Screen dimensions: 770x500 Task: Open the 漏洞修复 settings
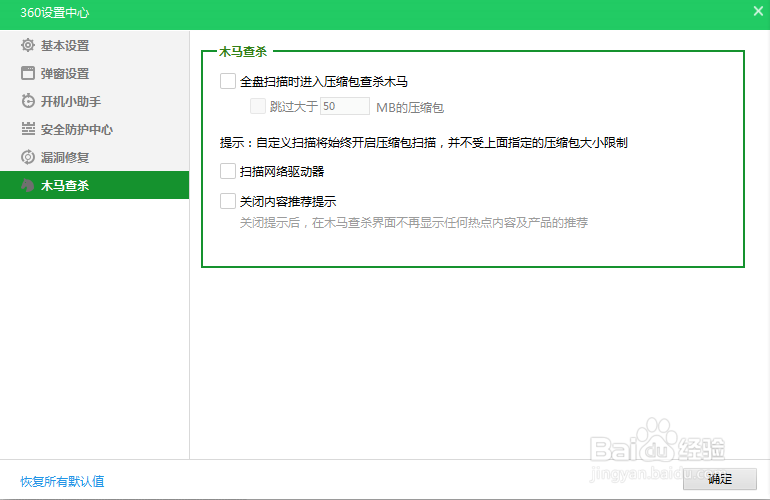94,157
